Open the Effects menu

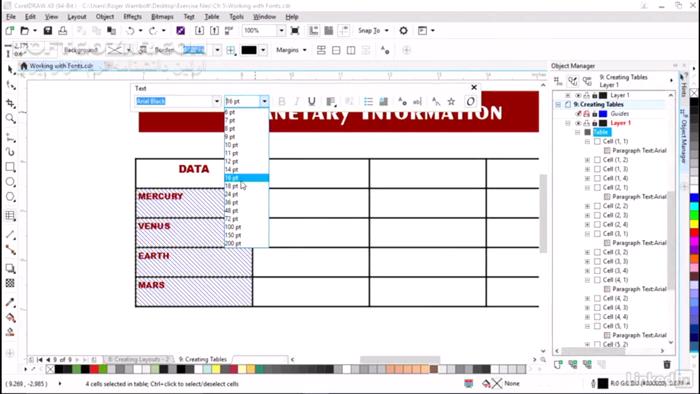pos(133,17)
